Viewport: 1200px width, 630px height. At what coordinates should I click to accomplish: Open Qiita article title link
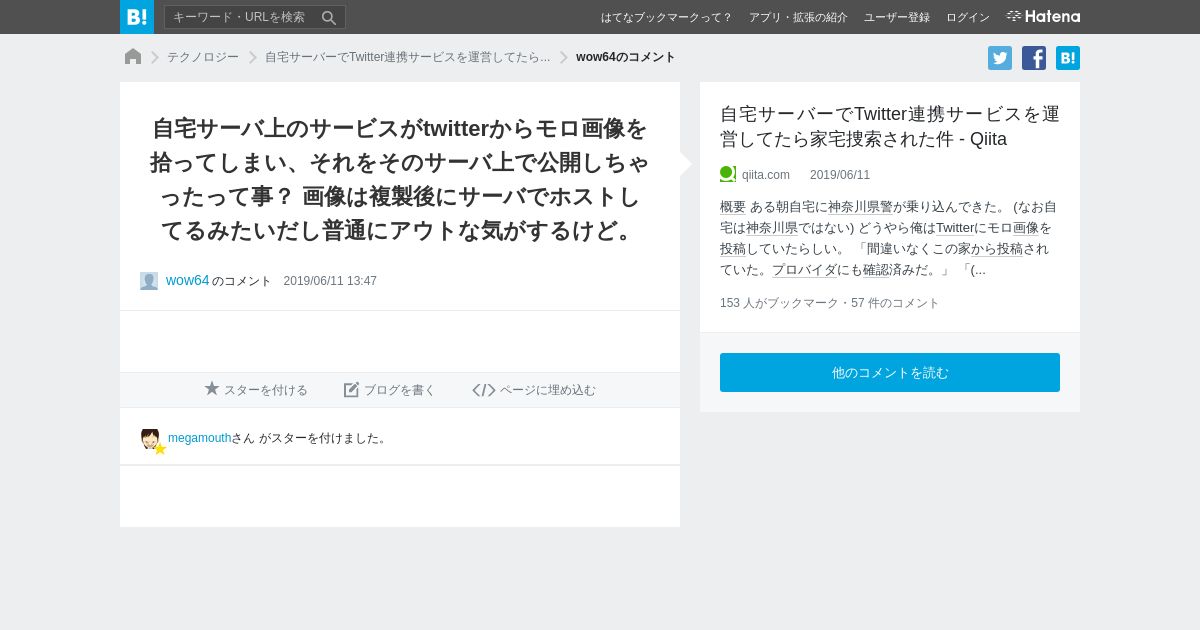click(890, 126)
